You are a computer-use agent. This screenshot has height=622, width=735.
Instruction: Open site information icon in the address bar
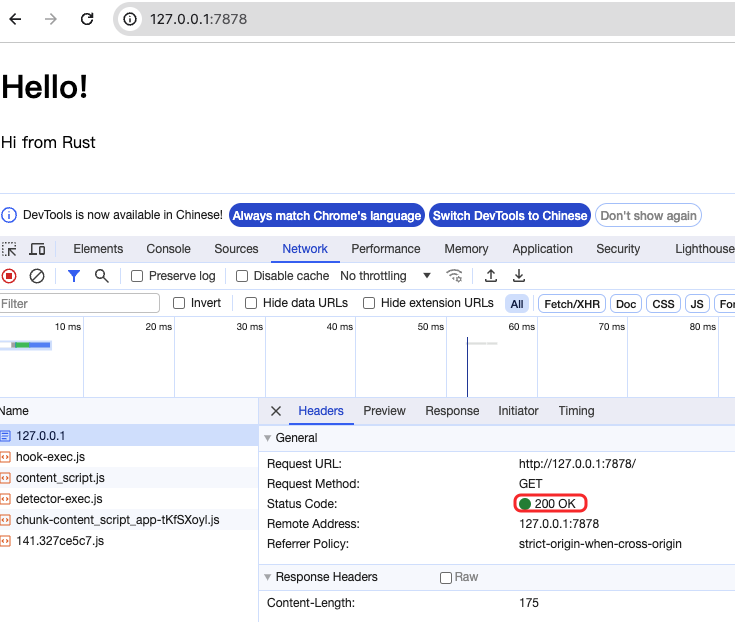point(130,19)
